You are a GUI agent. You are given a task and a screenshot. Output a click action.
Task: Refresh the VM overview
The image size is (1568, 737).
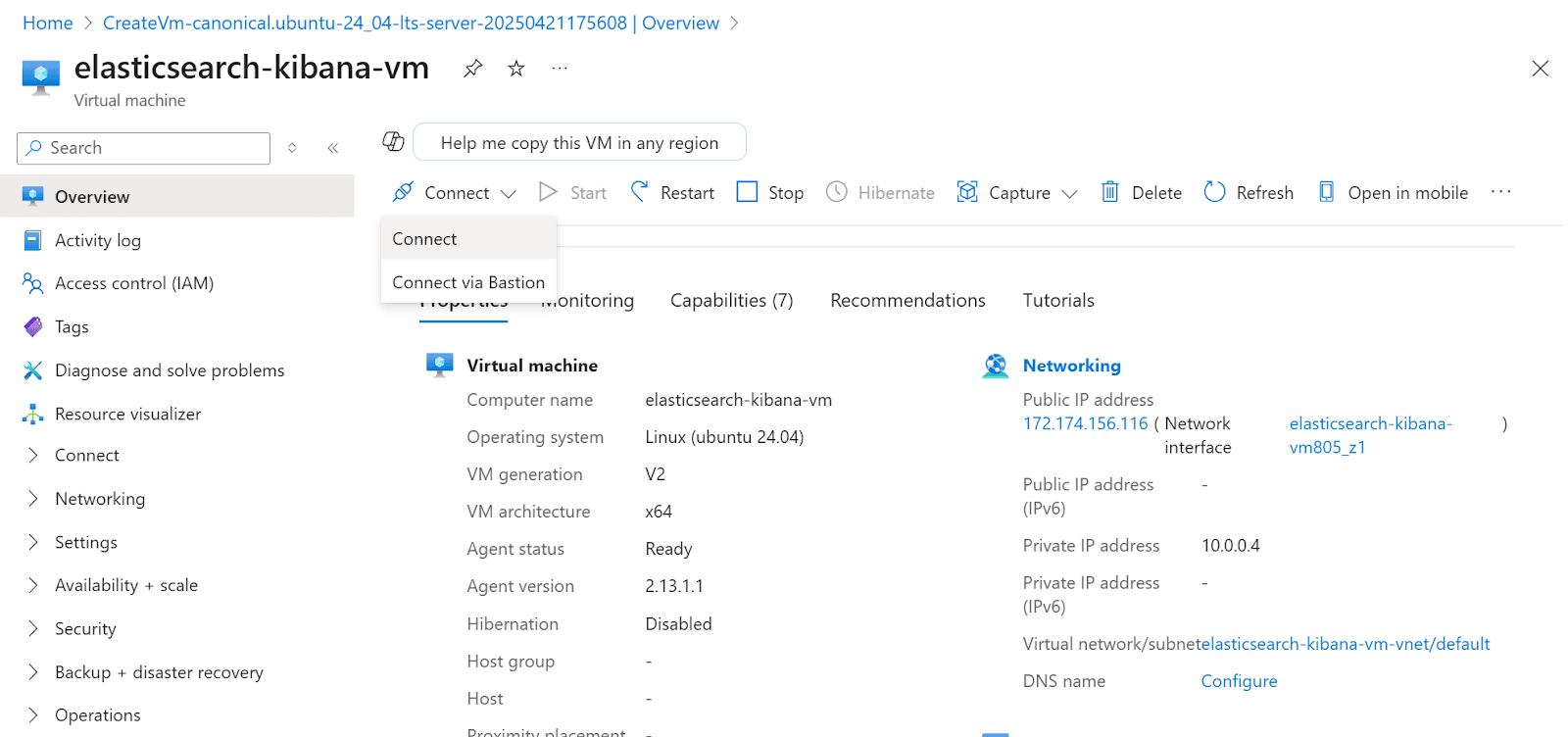tap(1249, 192)
